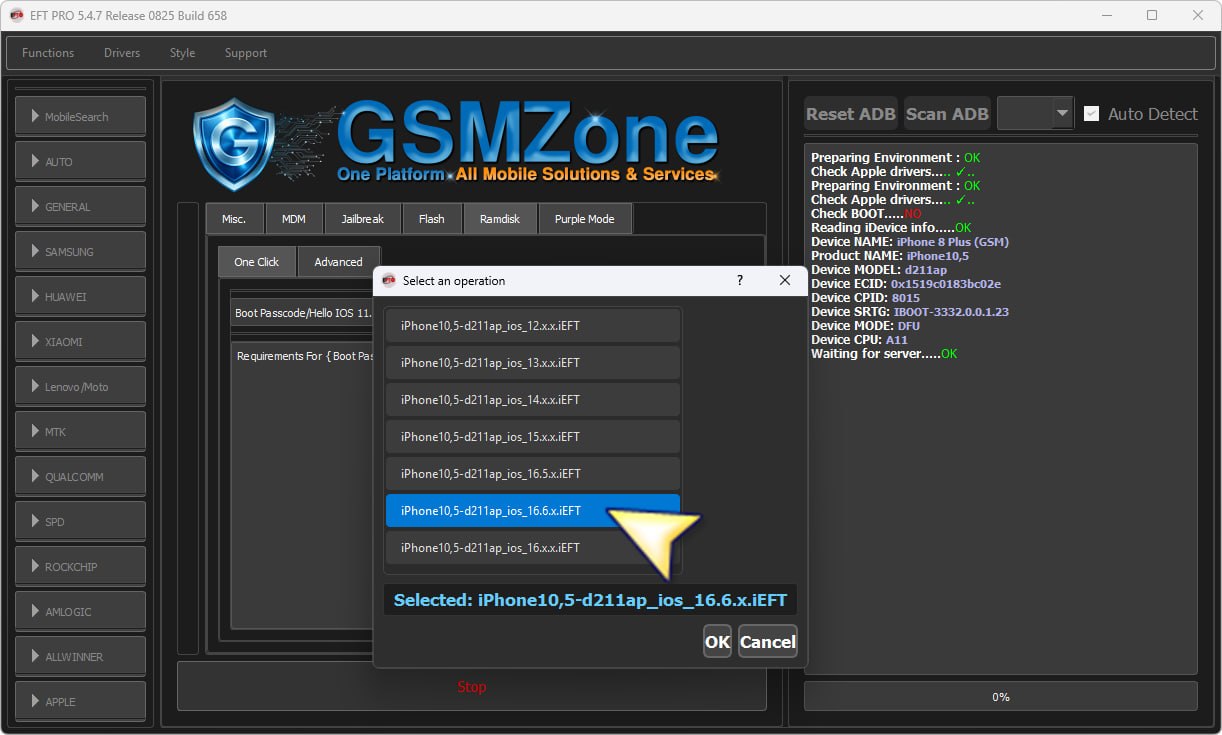This screenshot has height=735, width=1222.
Task: Expand the SAMSUNG sidebar category
Action: coord(80,251)
